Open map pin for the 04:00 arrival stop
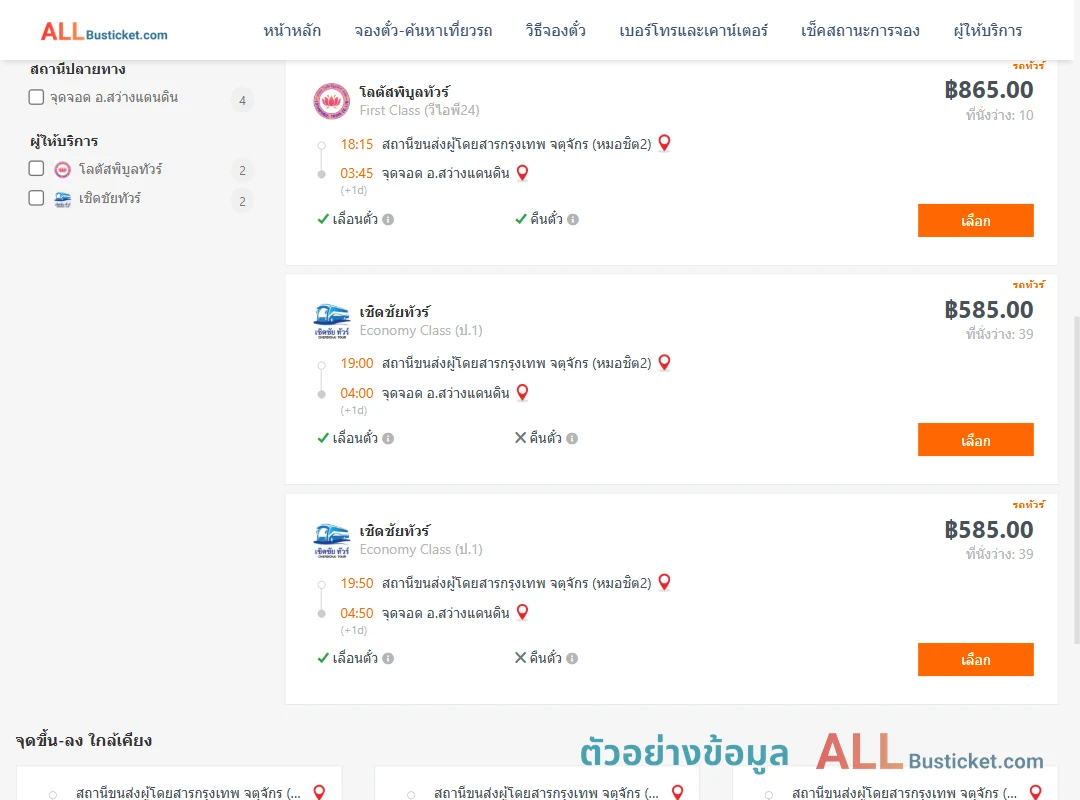Viewport: 1080px width, 800px height. pos(522,392)
